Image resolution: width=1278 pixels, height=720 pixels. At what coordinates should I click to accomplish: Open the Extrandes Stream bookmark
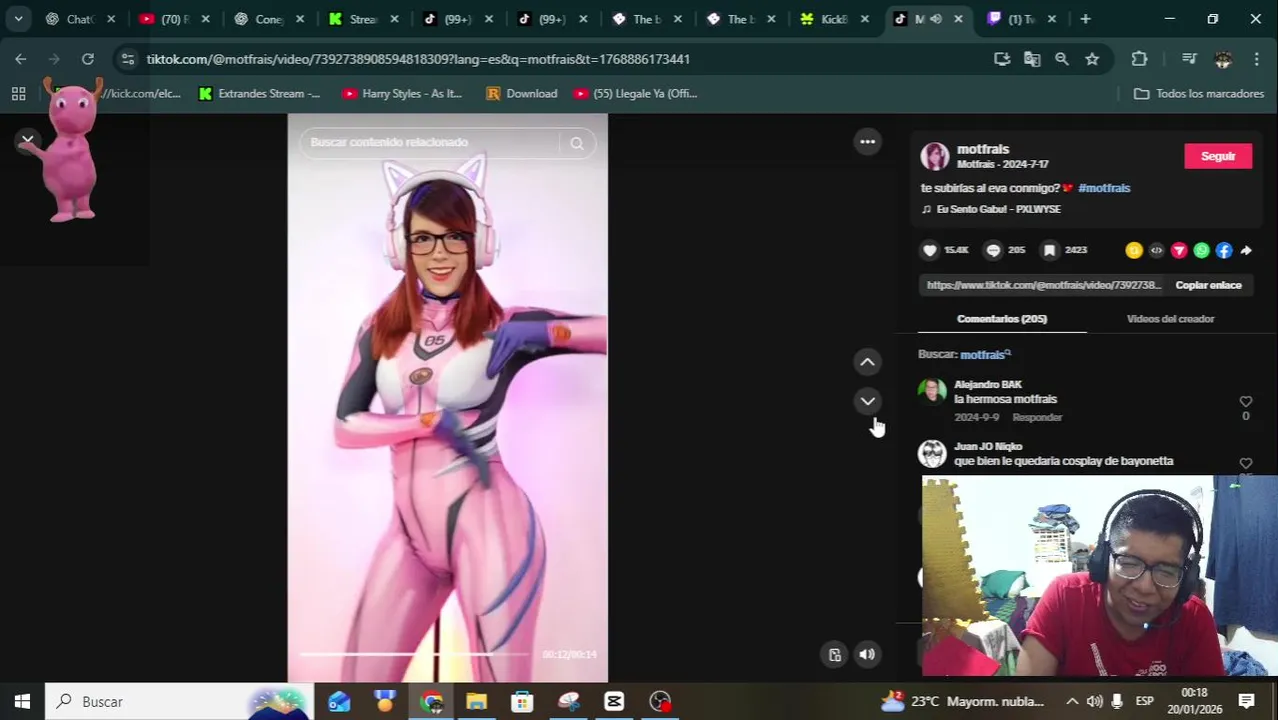click(259, 94)
